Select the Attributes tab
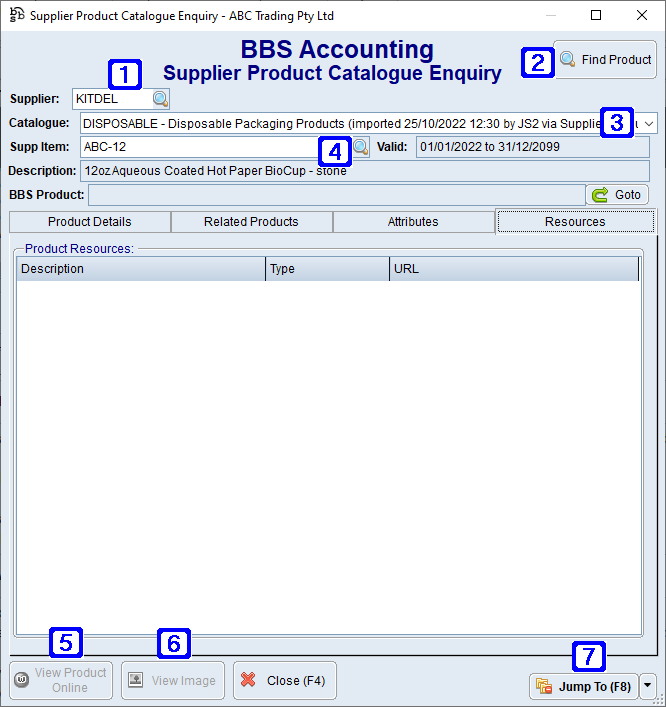This screenshot has height=707, width=666. (x=413, y=222)
